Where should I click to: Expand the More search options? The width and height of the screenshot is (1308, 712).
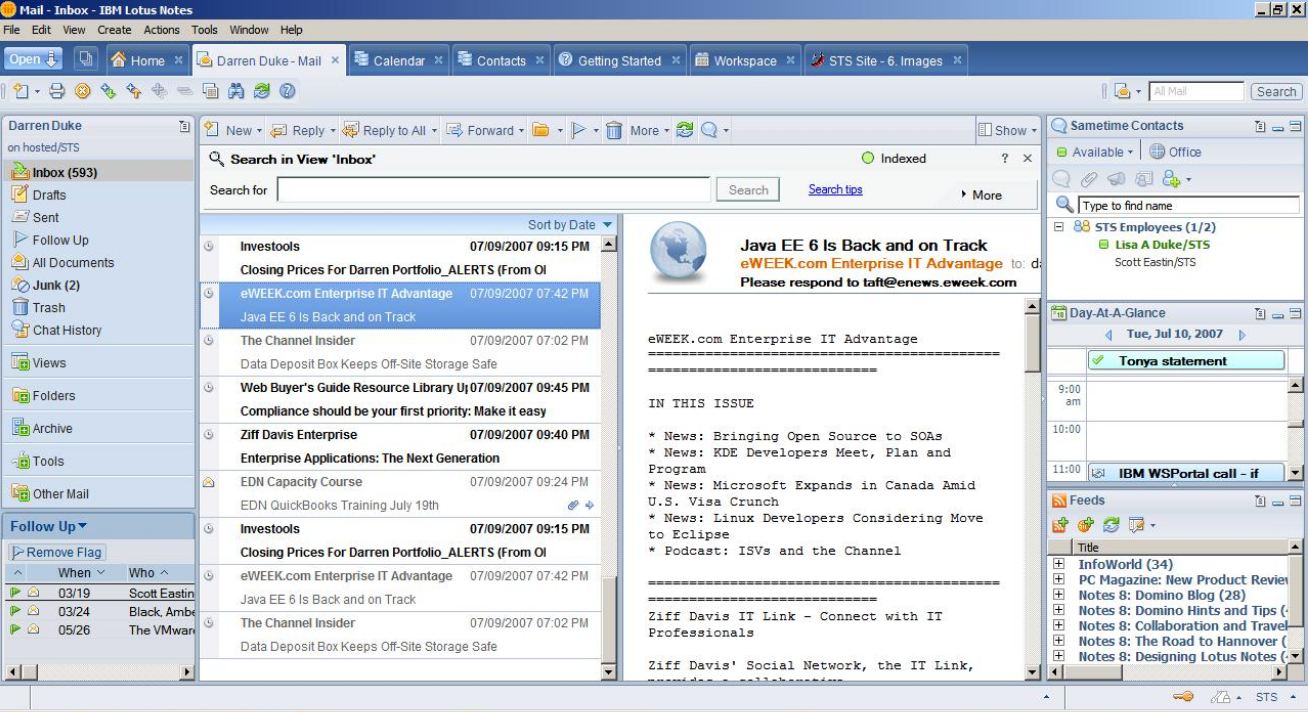981,195
